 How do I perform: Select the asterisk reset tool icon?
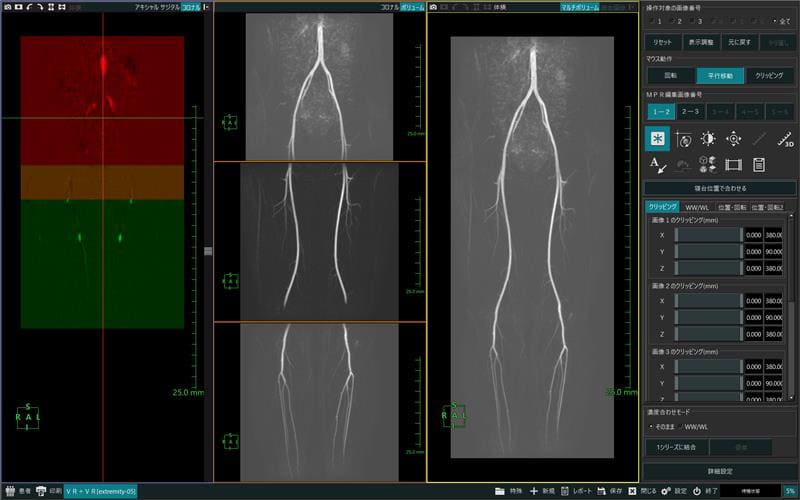(657, 138)
